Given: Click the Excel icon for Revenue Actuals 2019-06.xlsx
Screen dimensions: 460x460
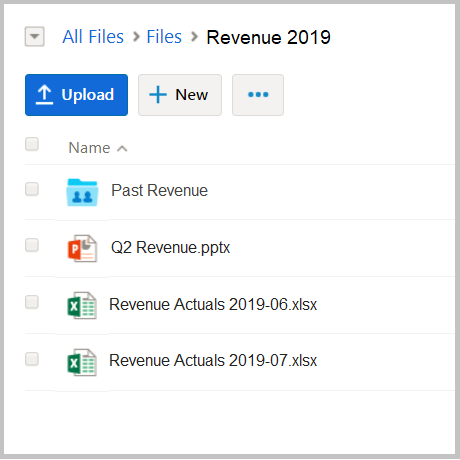Looking at the screenshot, I should (82, 305).
